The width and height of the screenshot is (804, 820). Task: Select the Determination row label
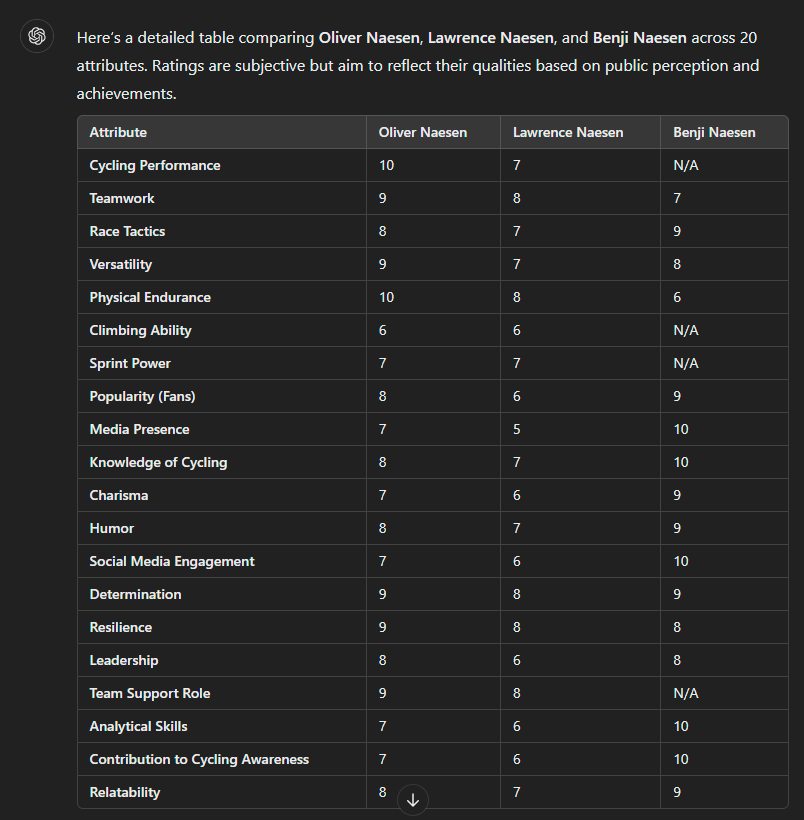[135, 594]
